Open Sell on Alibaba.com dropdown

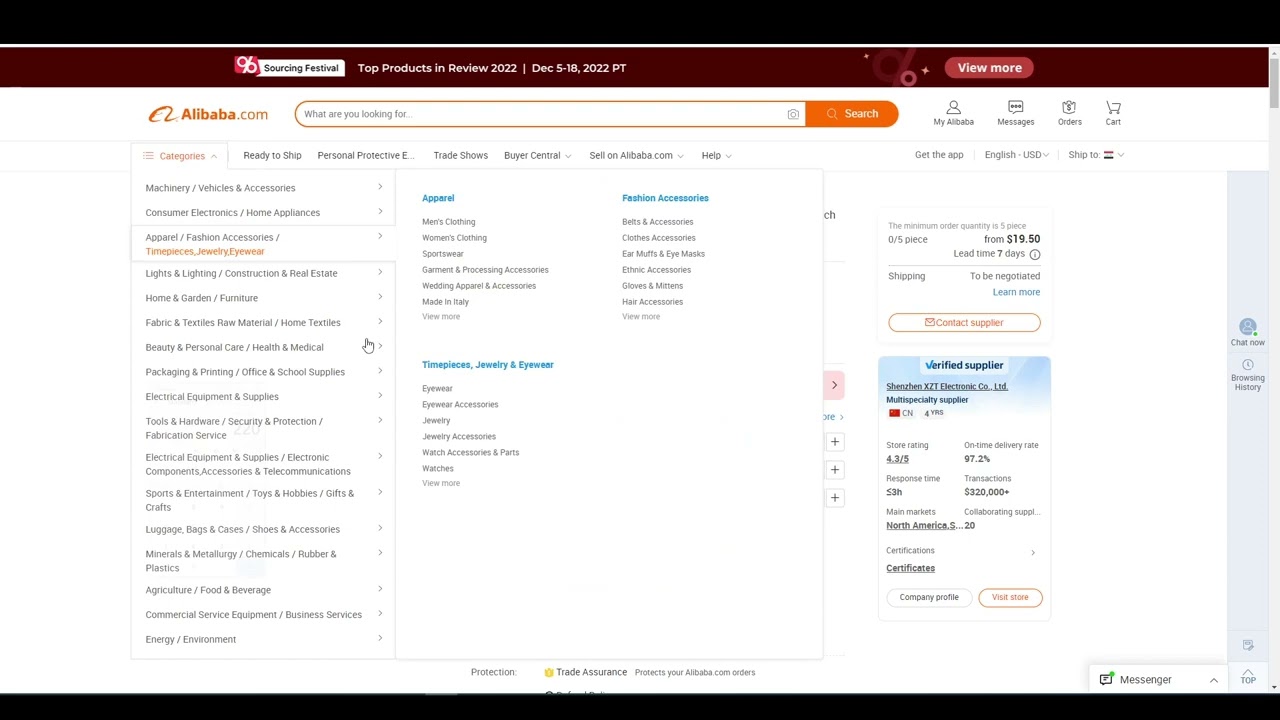point(636,155)
